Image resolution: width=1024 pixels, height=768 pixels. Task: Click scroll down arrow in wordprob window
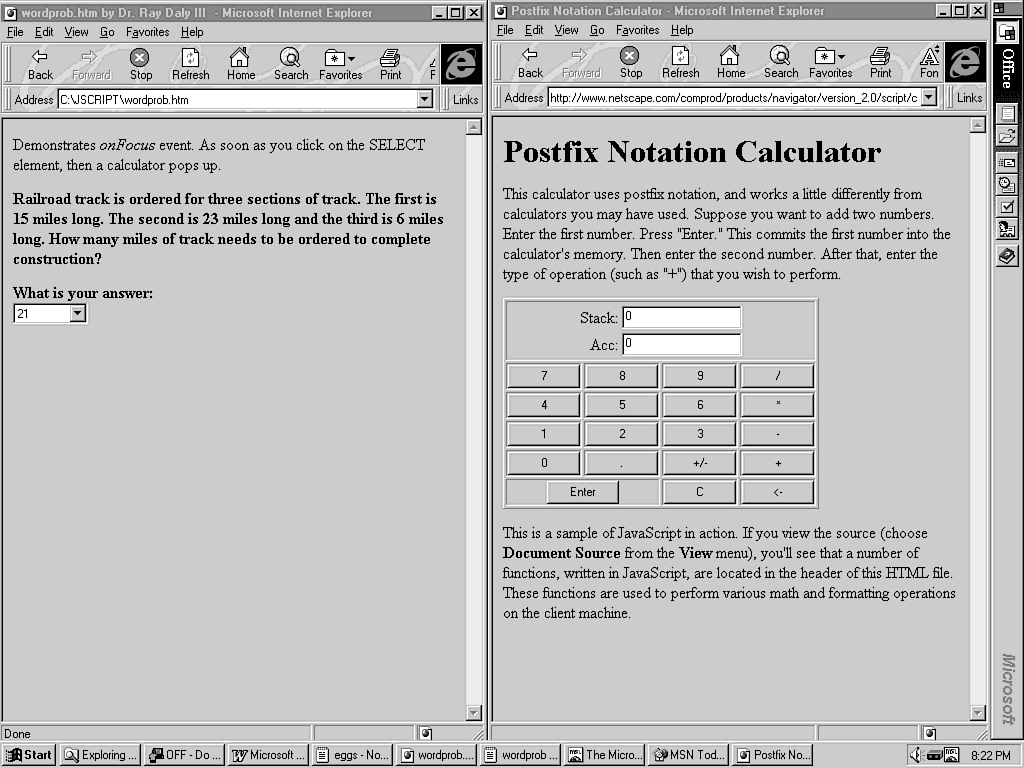[474, 712]
